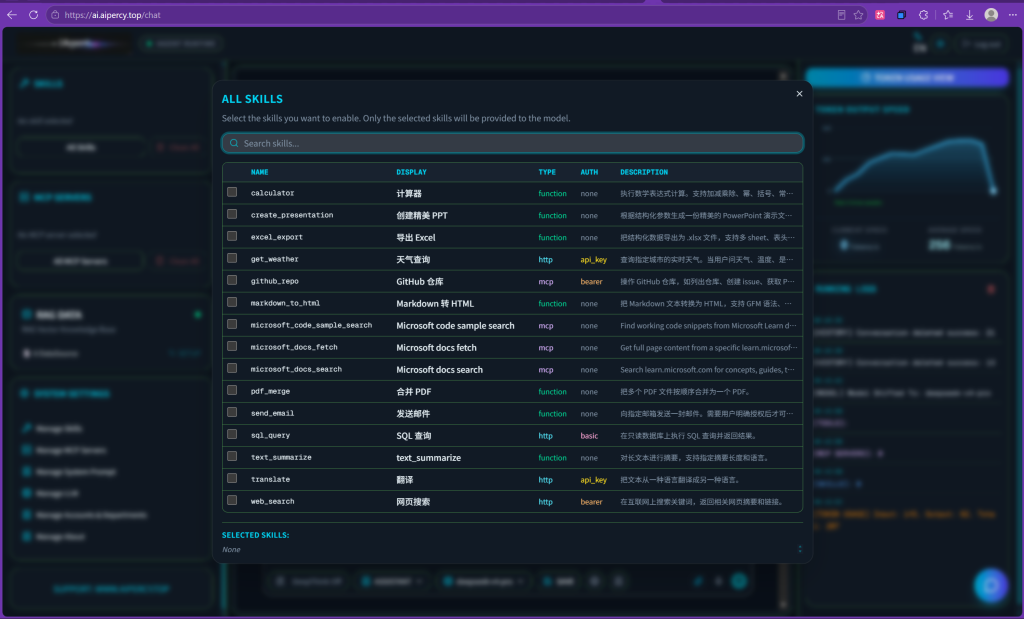Screen dimensions: 1024x619
Task: Check the translate skill checkbox
Action: [x=232, y=479]
